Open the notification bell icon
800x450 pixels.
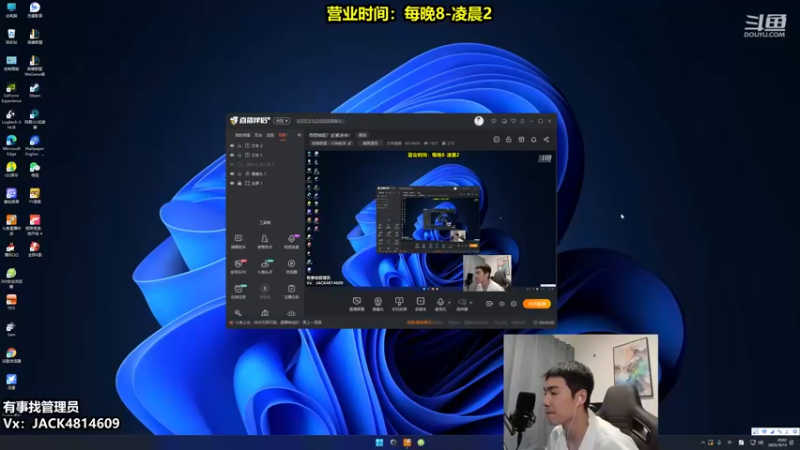(x=534, y=139)
